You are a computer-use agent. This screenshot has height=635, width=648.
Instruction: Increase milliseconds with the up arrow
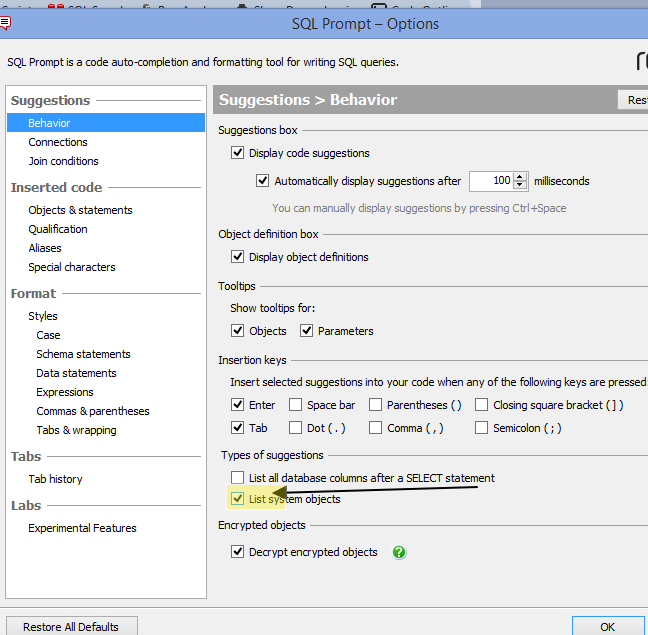click(519, 177)
